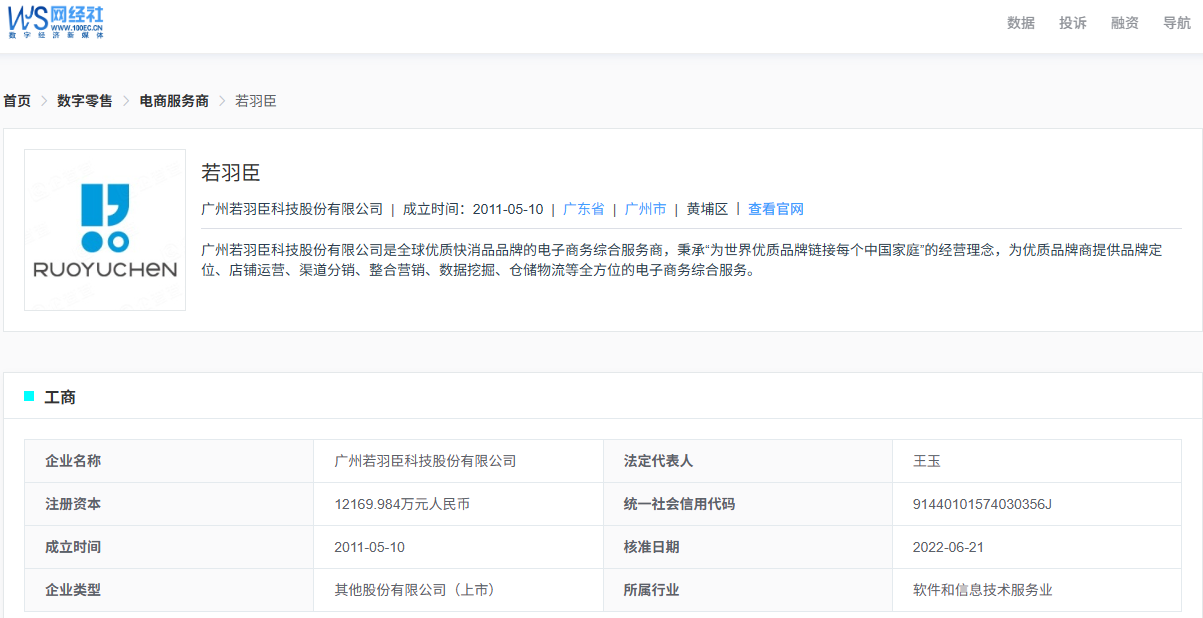Open the 导航 menu item
This screenshot has width=1203, height=618.
click(x=1177, y=23)
